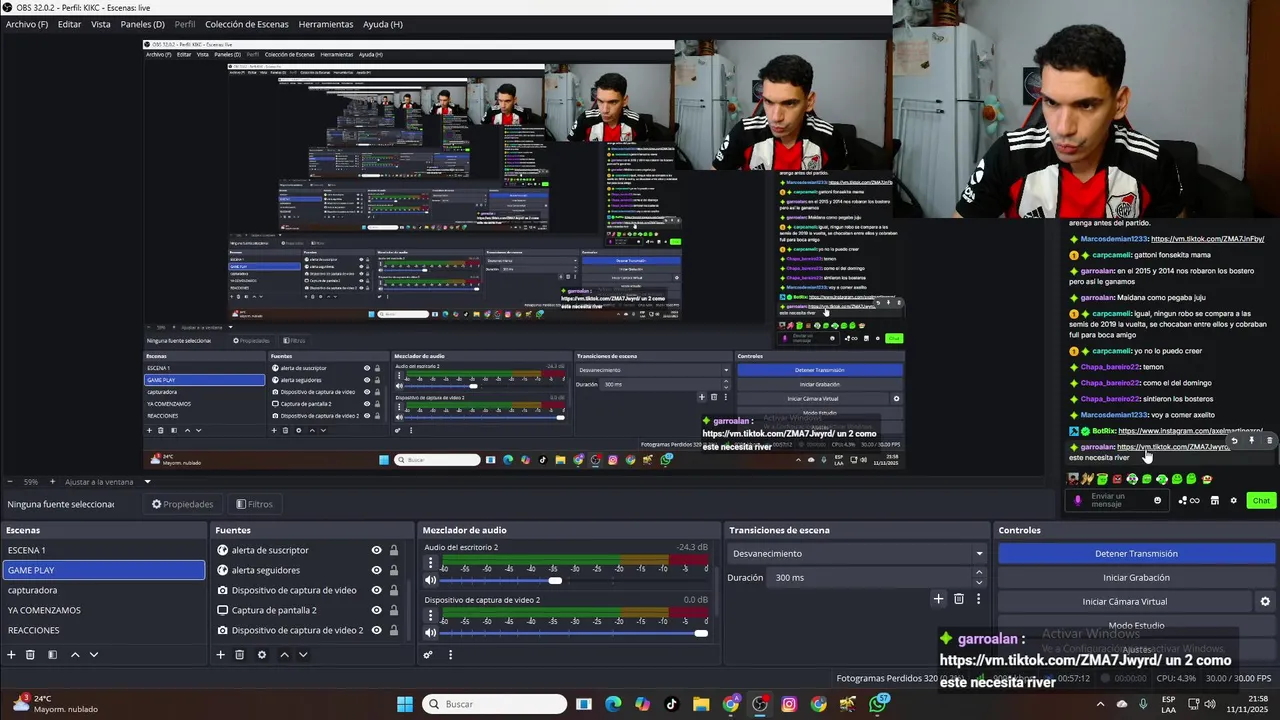Send message with green Chat button
Image resolution: width=1280 pixels, height=720 pixels.
pos(1261,500)
